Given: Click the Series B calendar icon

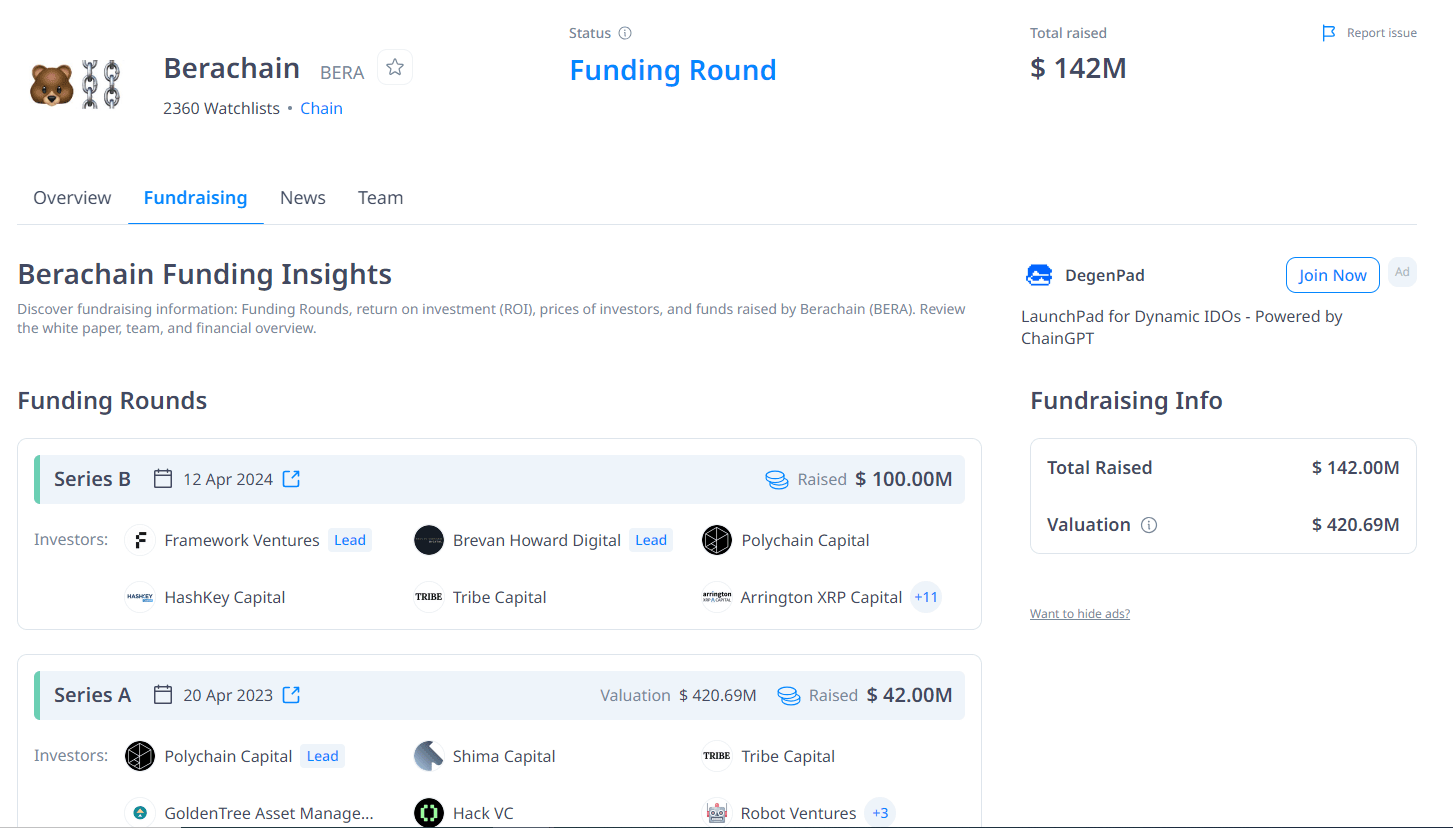Looking at the screenshot, I should [163, 479].
